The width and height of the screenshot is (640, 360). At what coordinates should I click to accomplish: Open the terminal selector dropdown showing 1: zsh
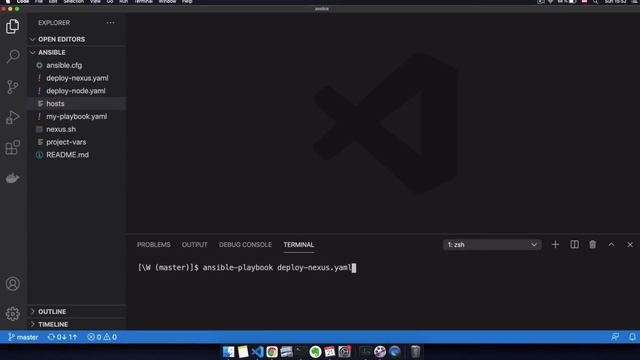tap(492, 244)
